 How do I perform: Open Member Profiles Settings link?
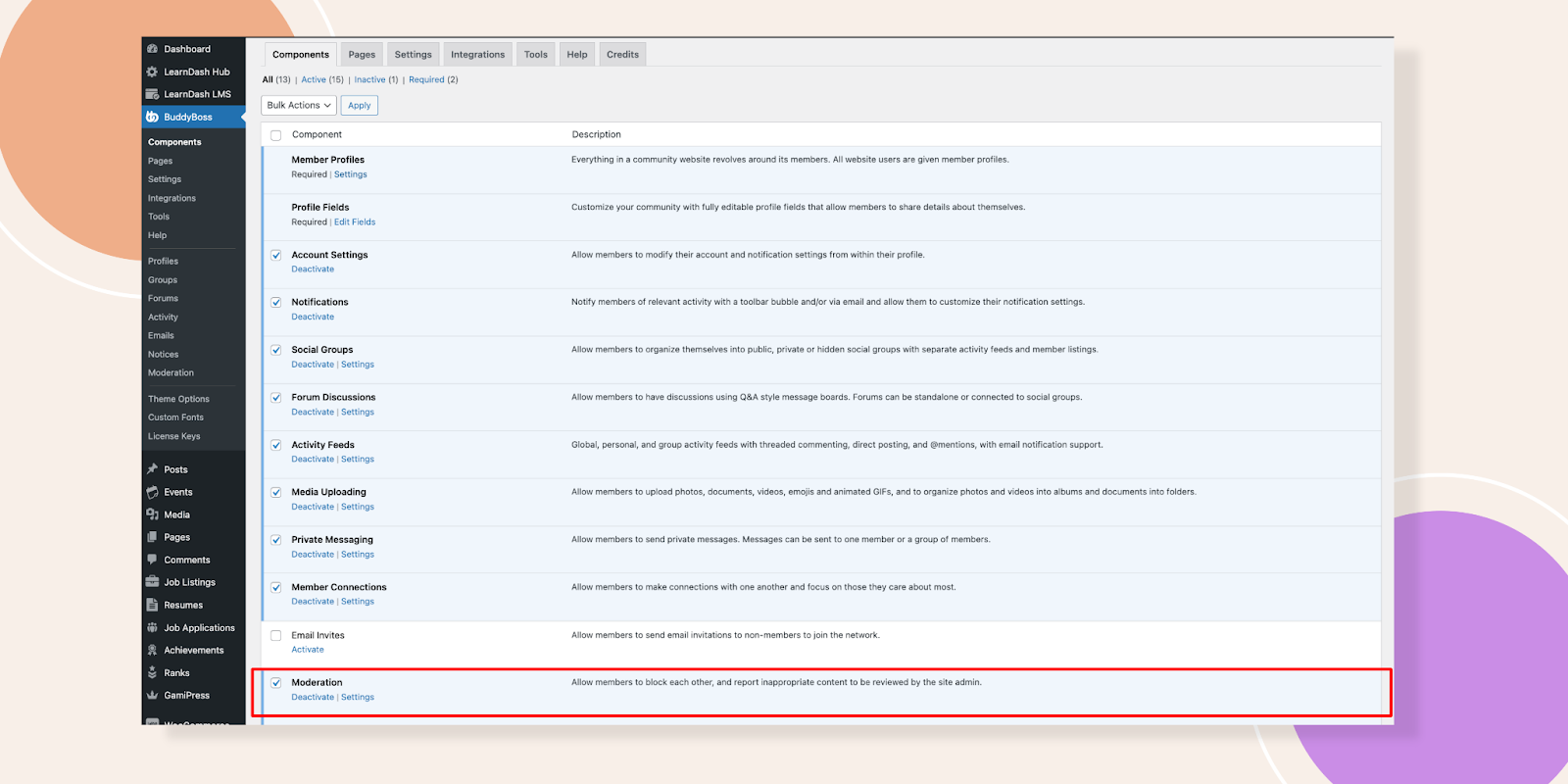351,174
